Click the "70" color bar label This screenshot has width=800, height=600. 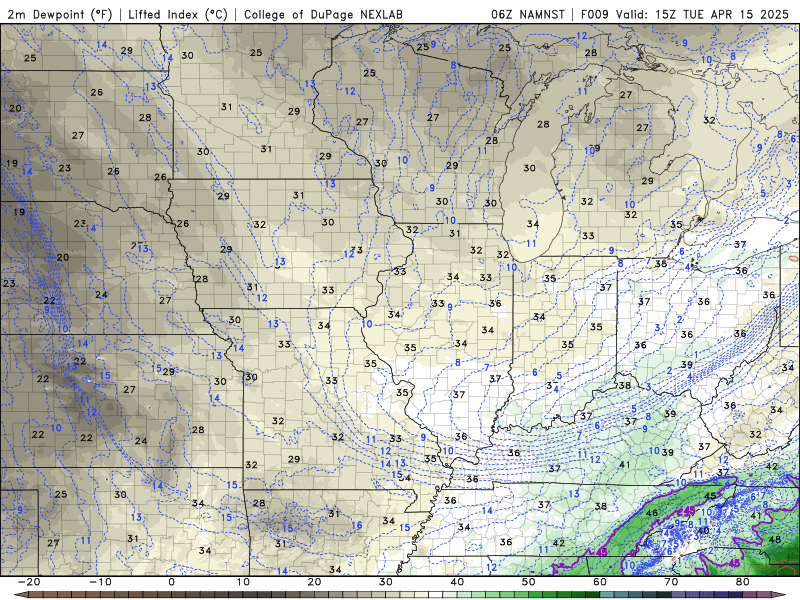tap(671, 582)
